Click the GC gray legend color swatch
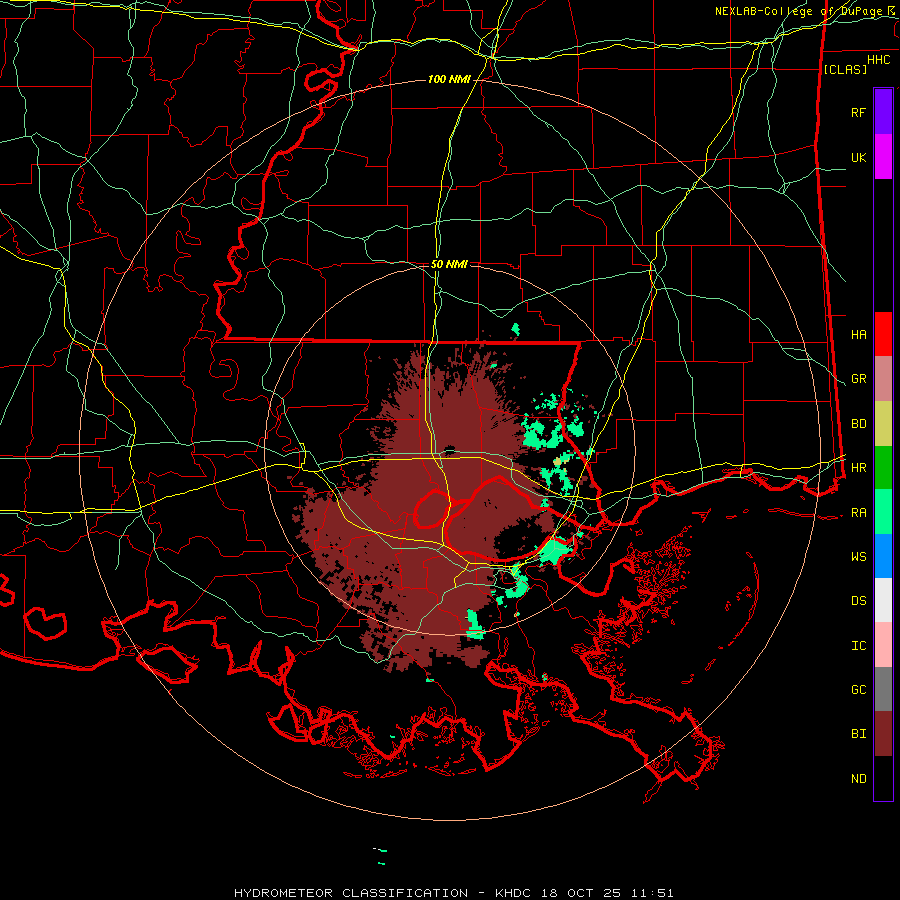This screenshot has height=900, width=900. coord(883,689)
